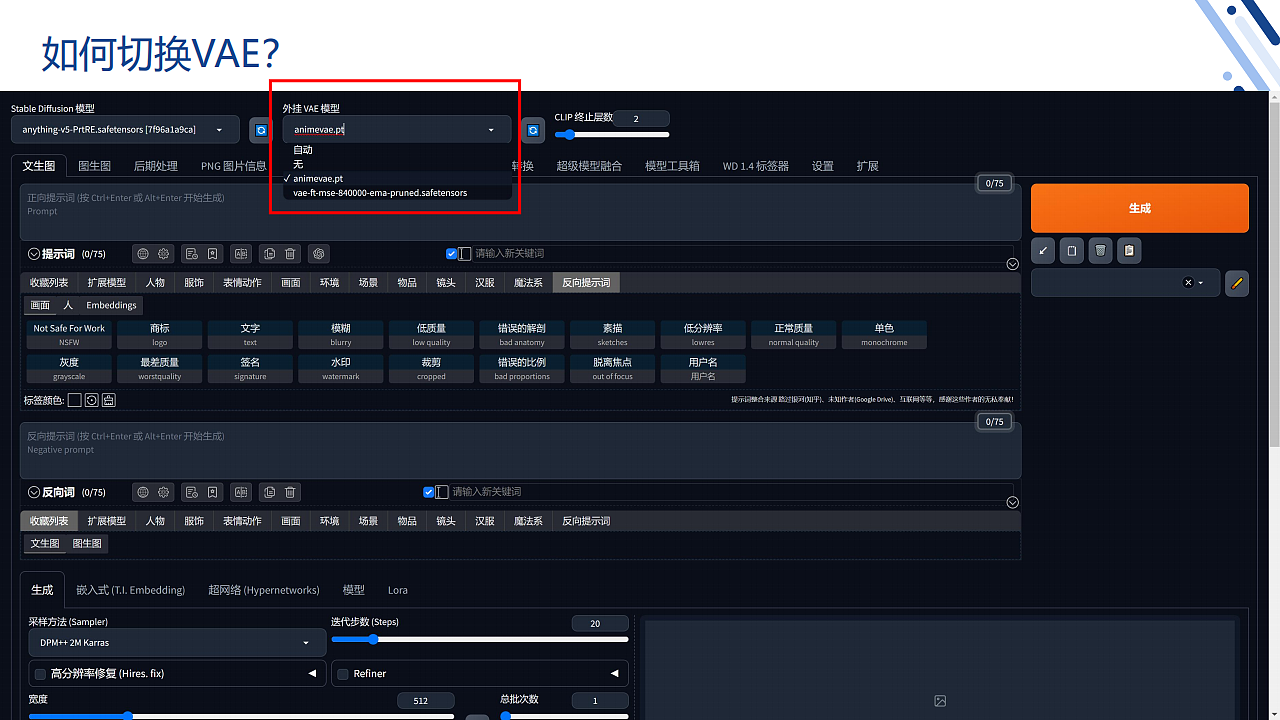Open the Stable Diffusion model dropdown
This screenshot has width=1280, height=720.
coord(125,130)
